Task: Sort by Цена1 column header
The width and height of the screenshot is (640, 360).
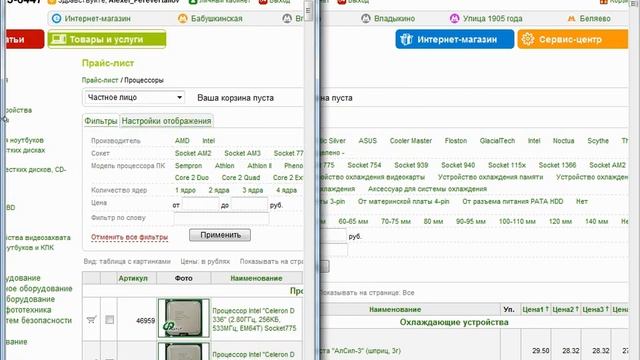Action: [536, 309]
